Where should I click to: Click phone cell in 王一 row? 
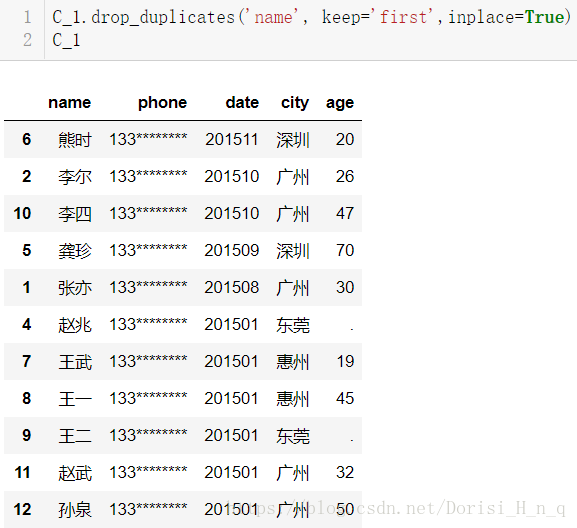148,398
